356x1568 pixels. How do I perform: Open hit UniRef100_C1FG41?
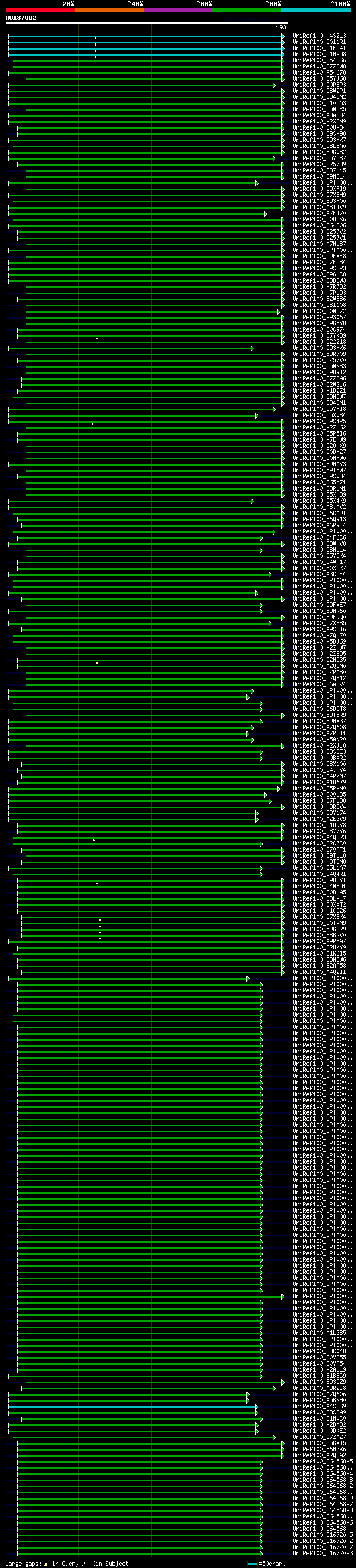coord(319,48)
